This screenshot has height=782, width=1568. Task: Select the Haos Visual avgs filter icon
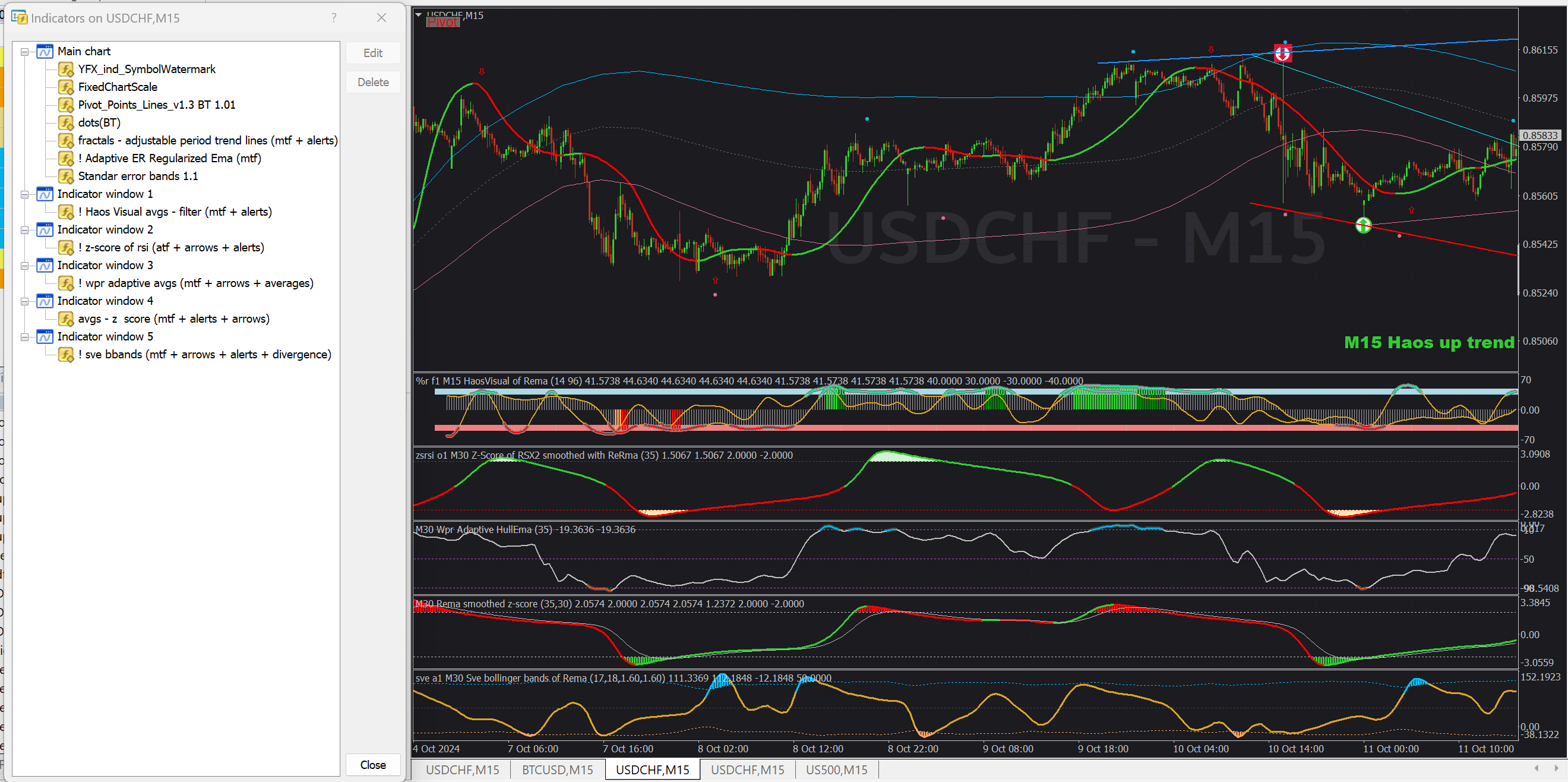pyautogui.click(x=66, y=212)
